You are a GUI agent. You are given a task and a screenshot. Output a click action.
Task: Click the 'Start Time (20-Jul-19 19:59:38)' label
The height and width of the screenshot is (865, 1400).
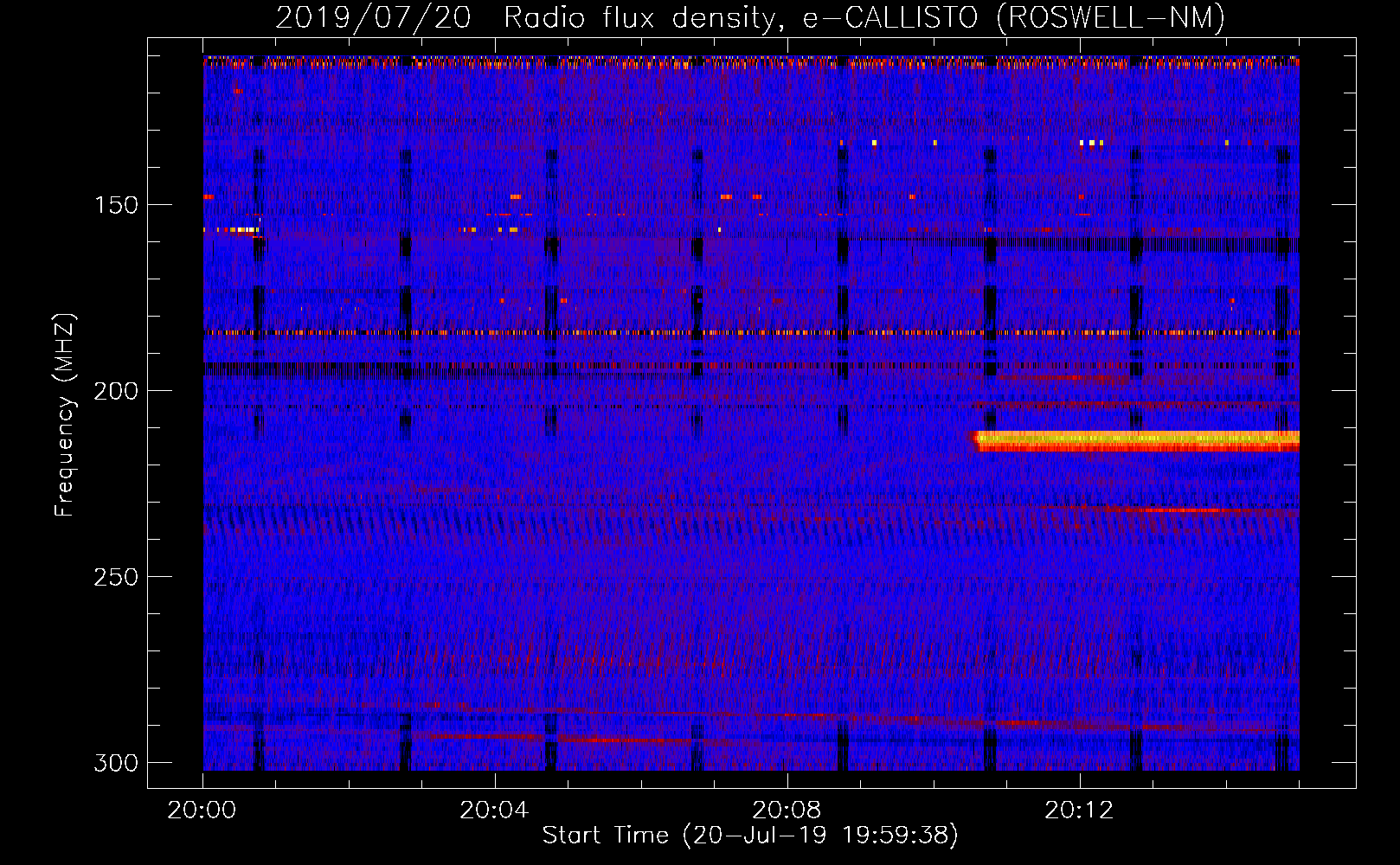(750, 836)
